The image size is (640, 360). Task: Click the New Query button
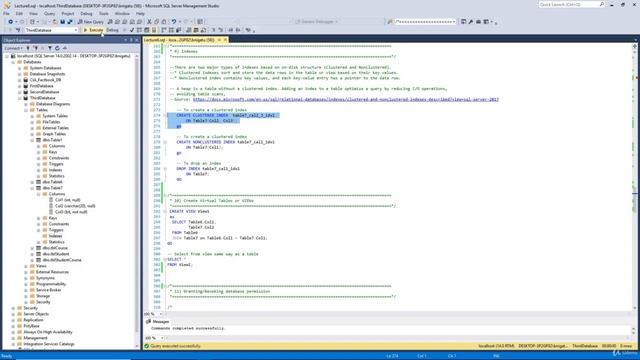[91, 22]
